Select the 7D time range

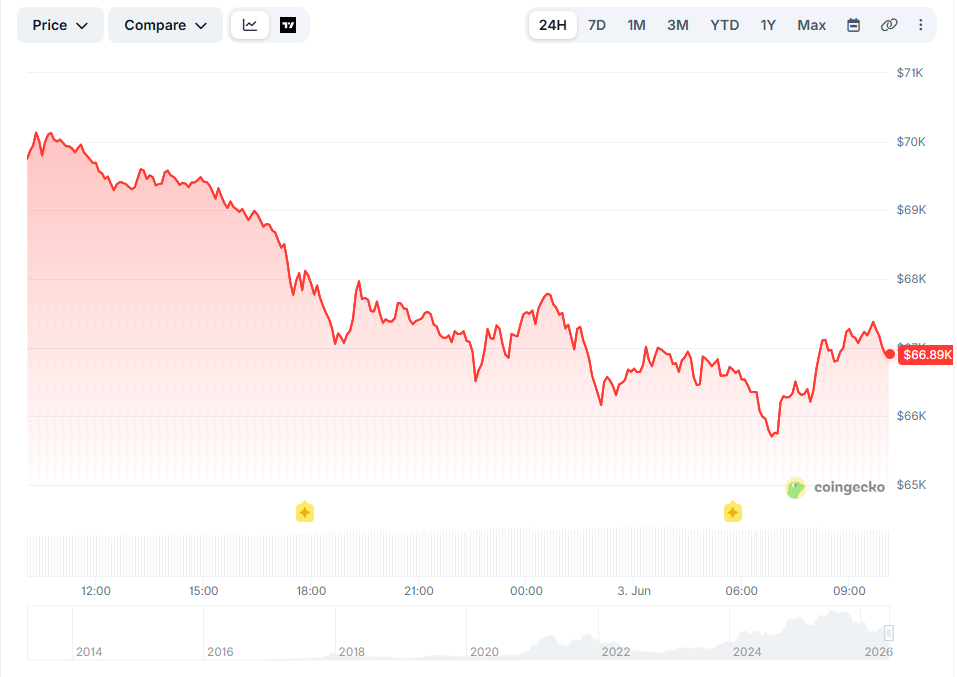[597, 25]
